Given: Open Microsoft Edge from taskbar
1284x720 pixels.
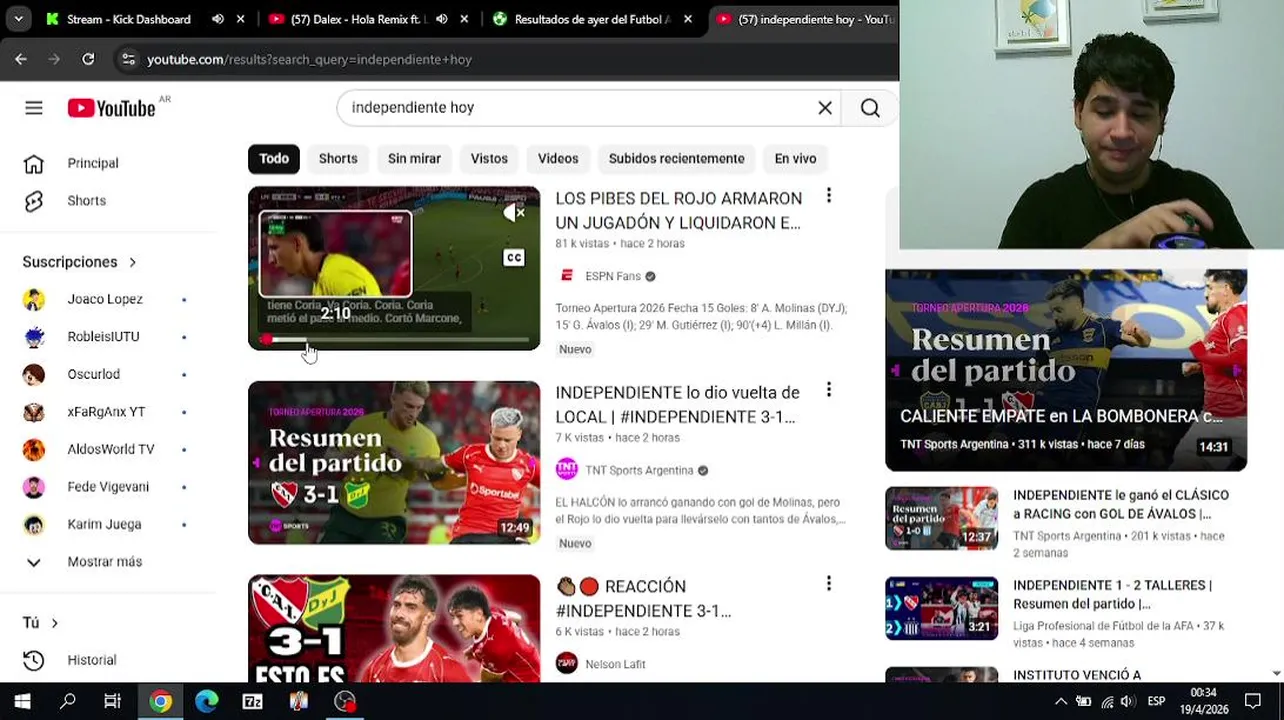Looking at the screenshot, I should coord(206,702).
